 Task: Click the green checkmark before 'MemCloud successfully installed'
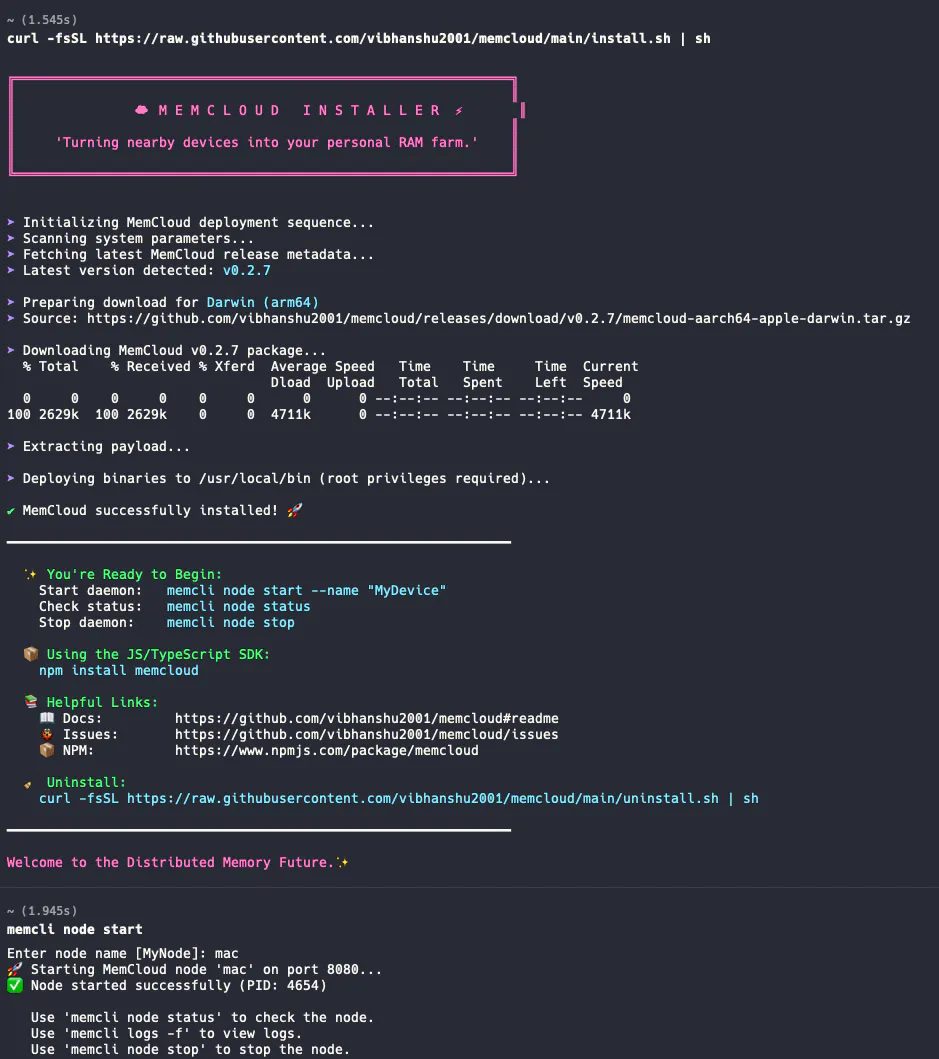(x=11, y=511)
